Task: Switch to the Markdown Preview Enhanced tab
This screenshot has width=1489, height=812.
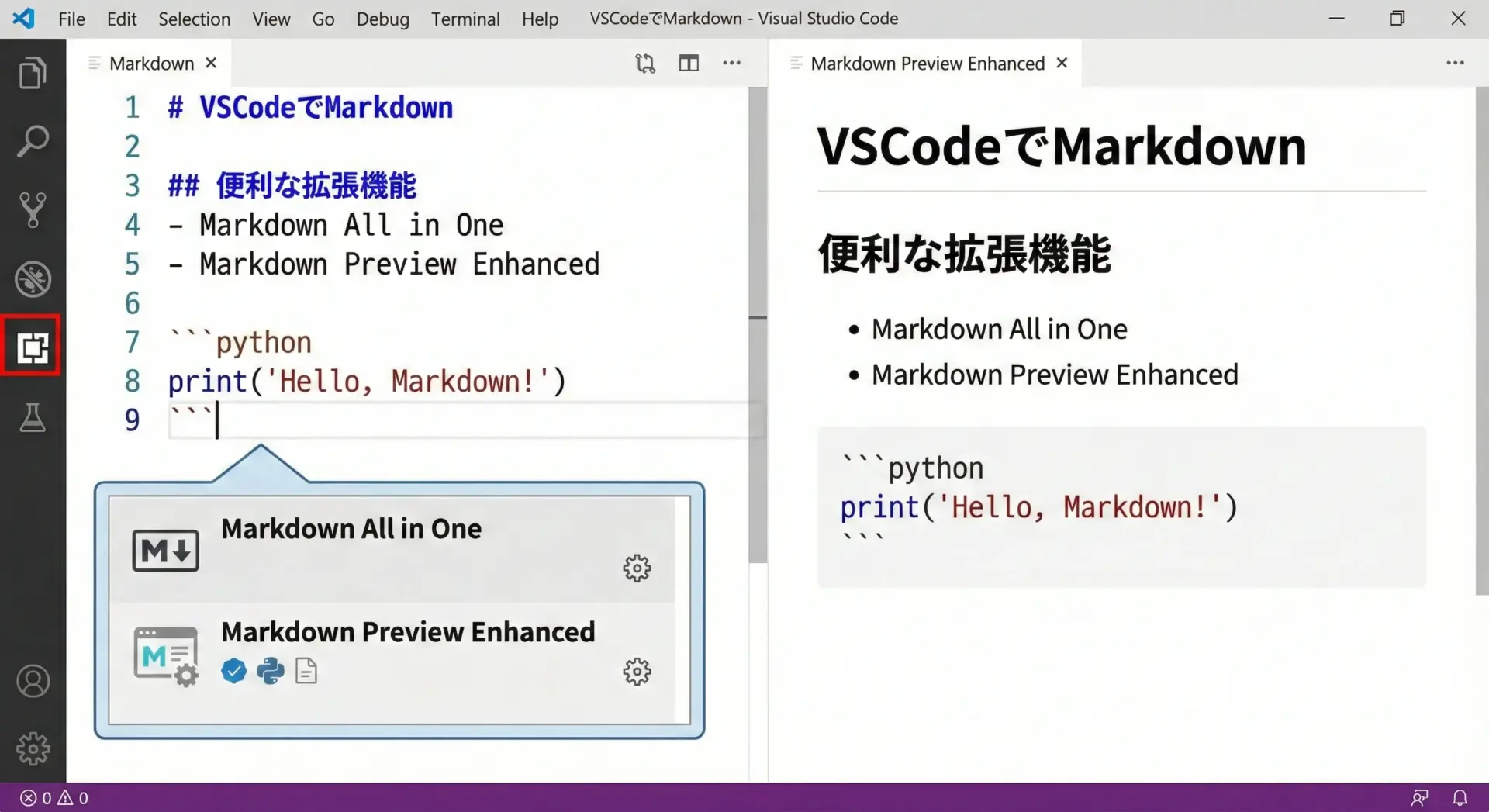Action: (x=927, y=64)
